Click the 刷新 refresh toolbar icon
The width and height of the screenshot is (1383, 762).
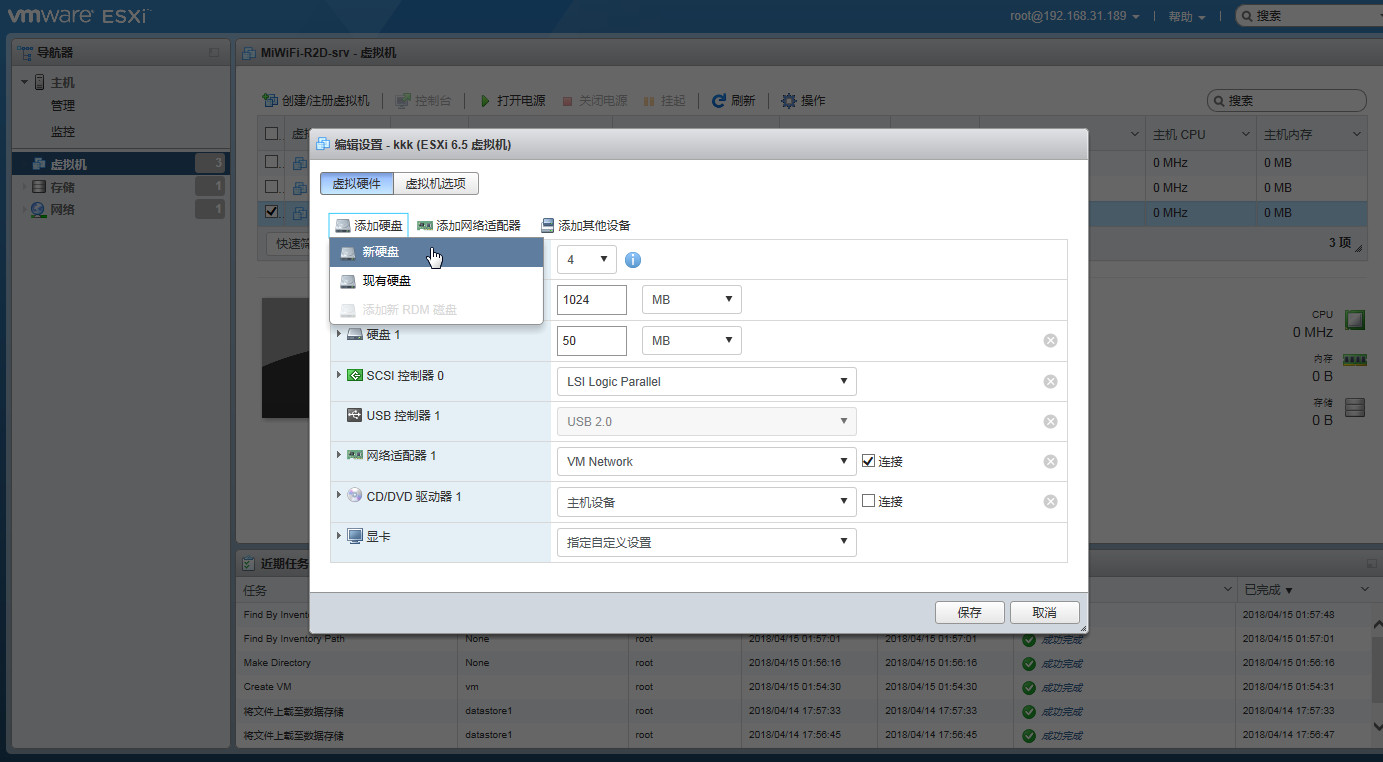click(x=719, y=101)
